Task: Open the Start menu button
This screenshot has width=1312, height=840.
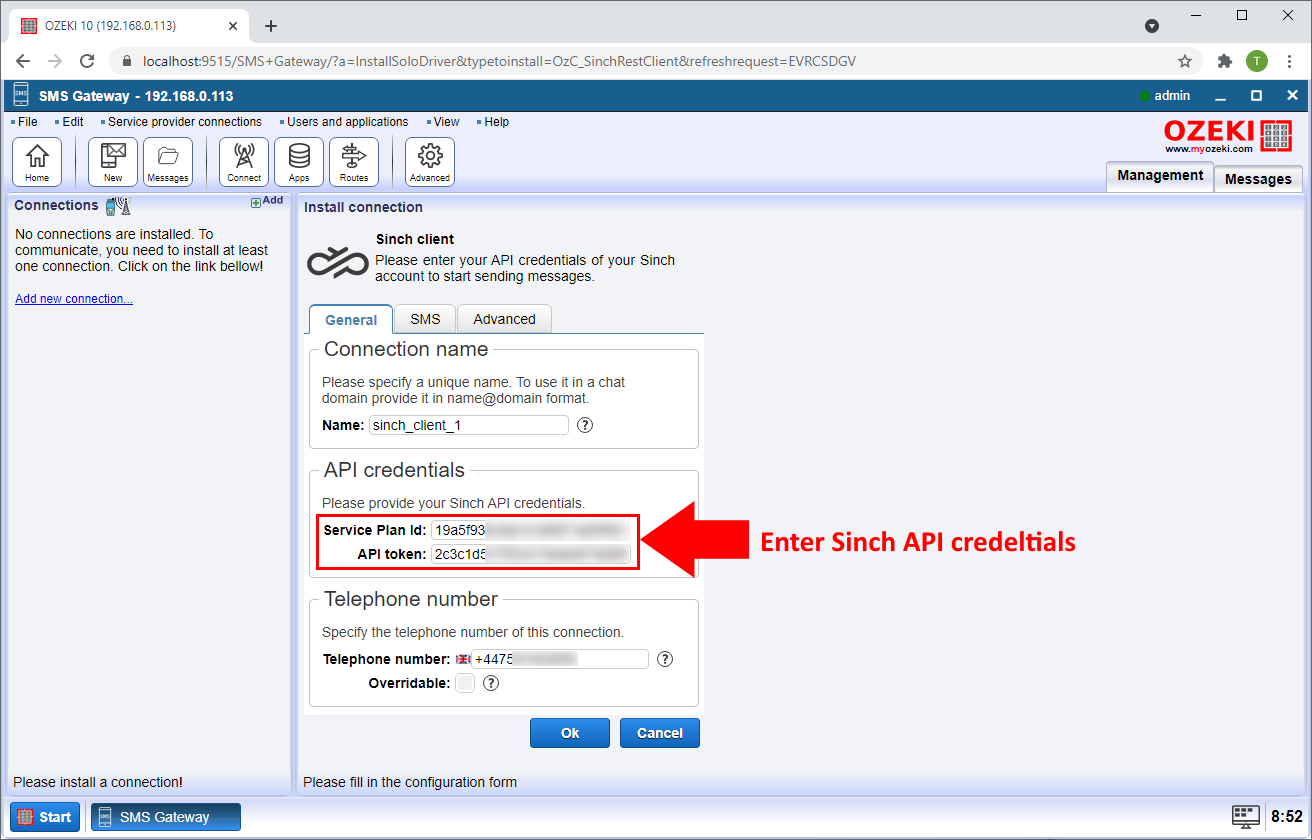Action: (45, 817)
